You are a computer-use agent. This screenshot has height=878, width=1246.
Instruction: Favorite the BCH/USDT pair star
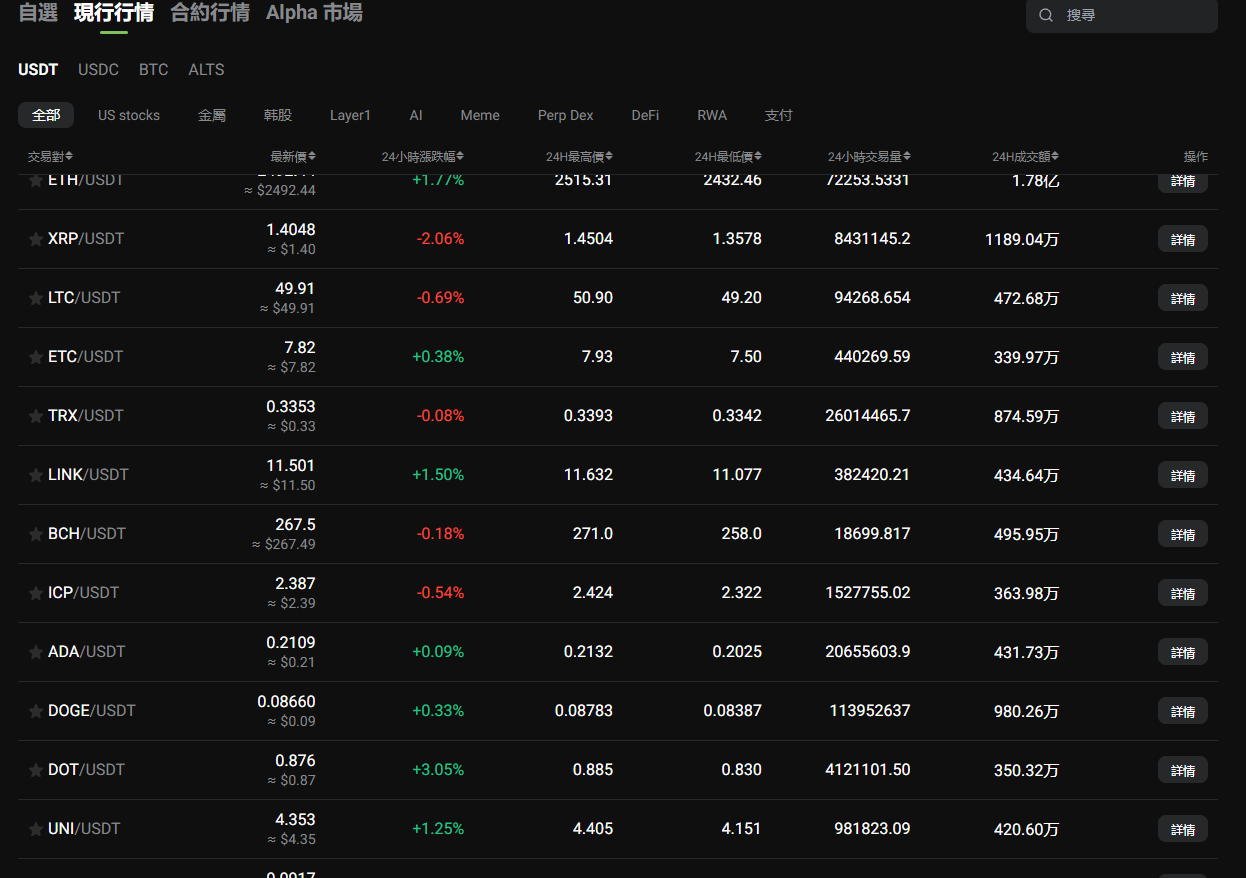(x=36, y=535)
